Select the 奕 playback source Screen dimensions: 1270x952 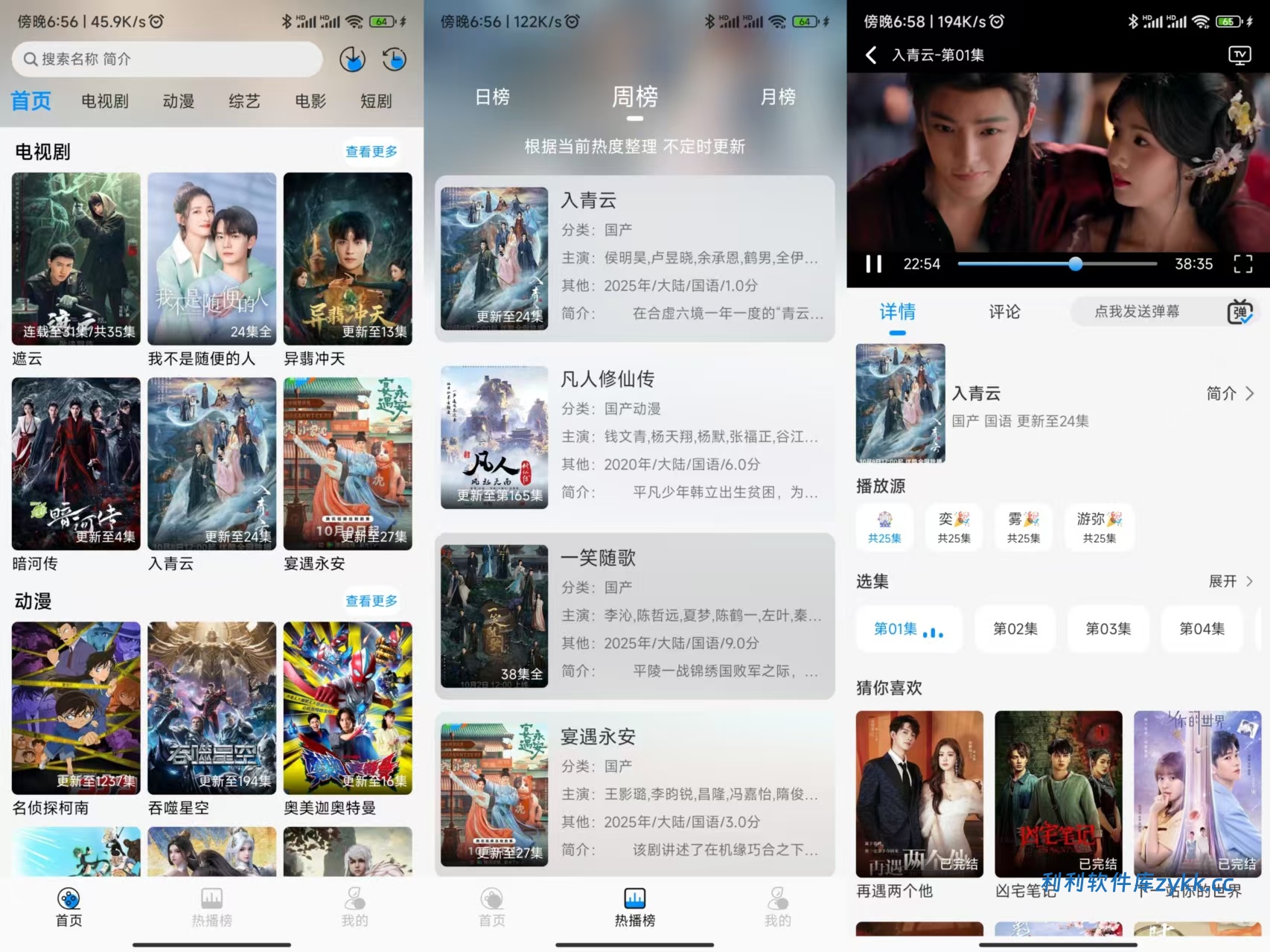(x=954, y=527)
